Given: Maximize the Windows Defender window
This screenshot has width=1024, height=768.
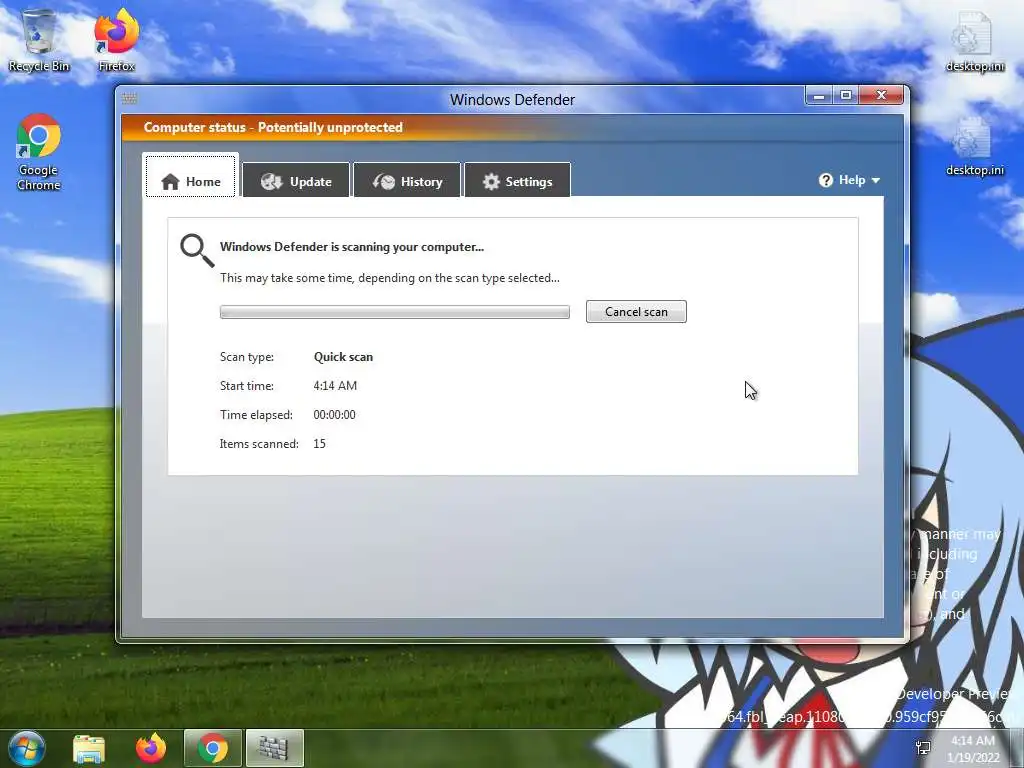Looking at the screenshot, I should pos(846,96).
